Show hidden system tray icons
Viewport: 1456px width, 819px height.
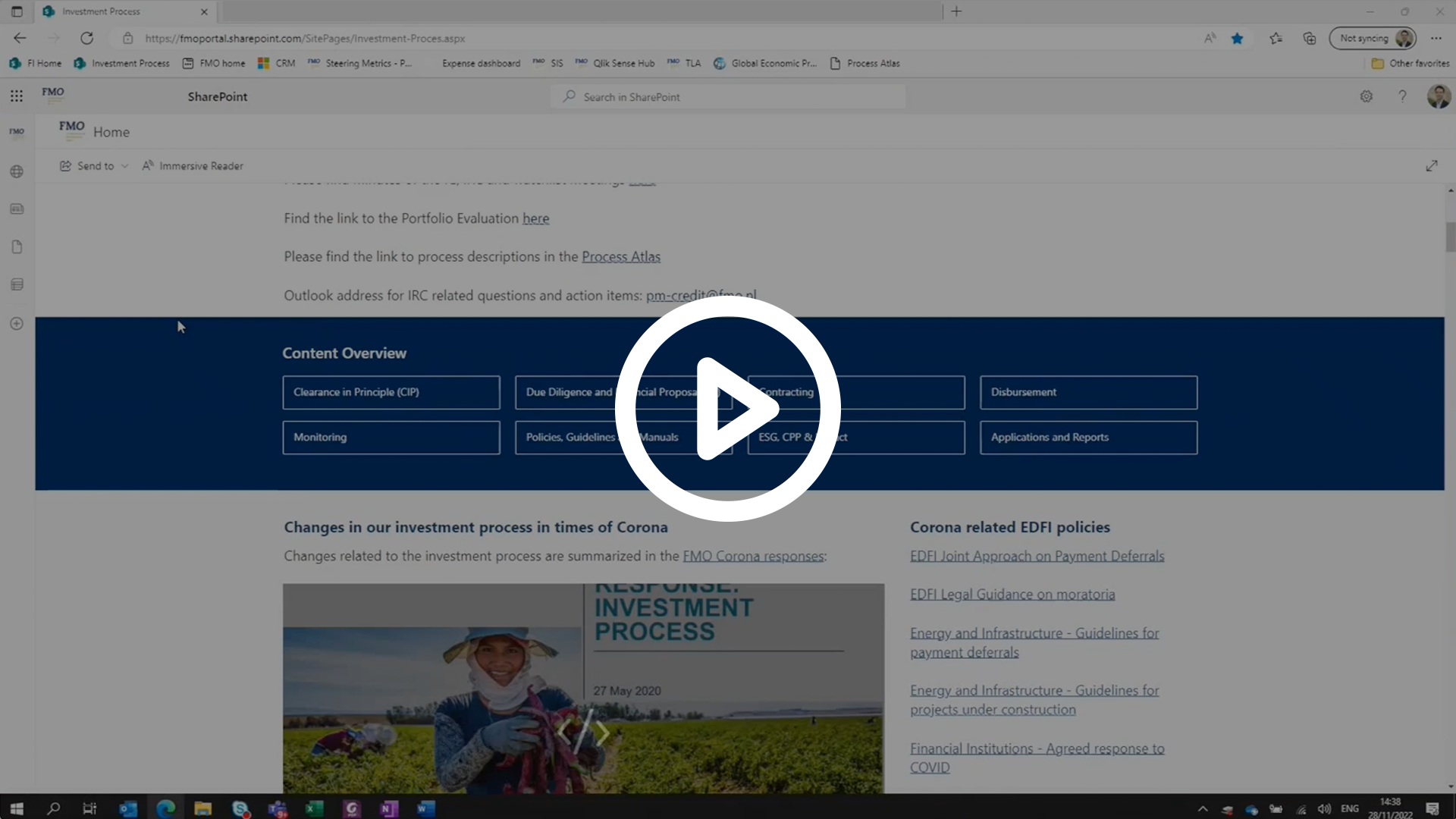tap(1203, 809)
